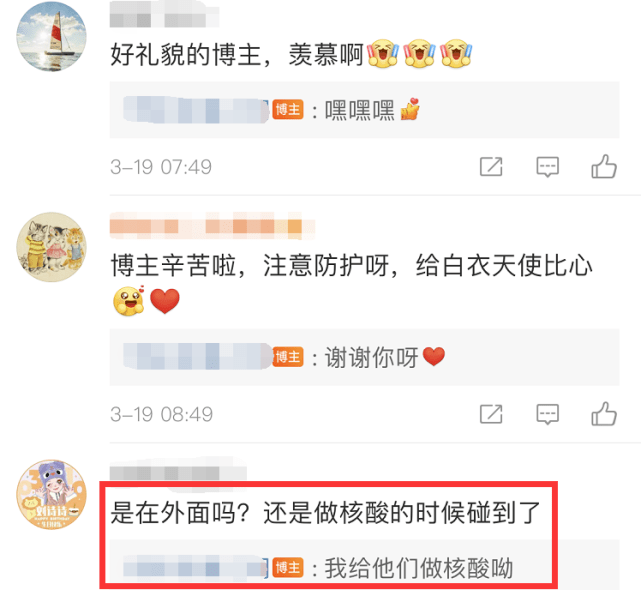This screenshot has width=641, height=590.
Task: Open the author reply 嘿嘿嘿
Action: point(364,110)
